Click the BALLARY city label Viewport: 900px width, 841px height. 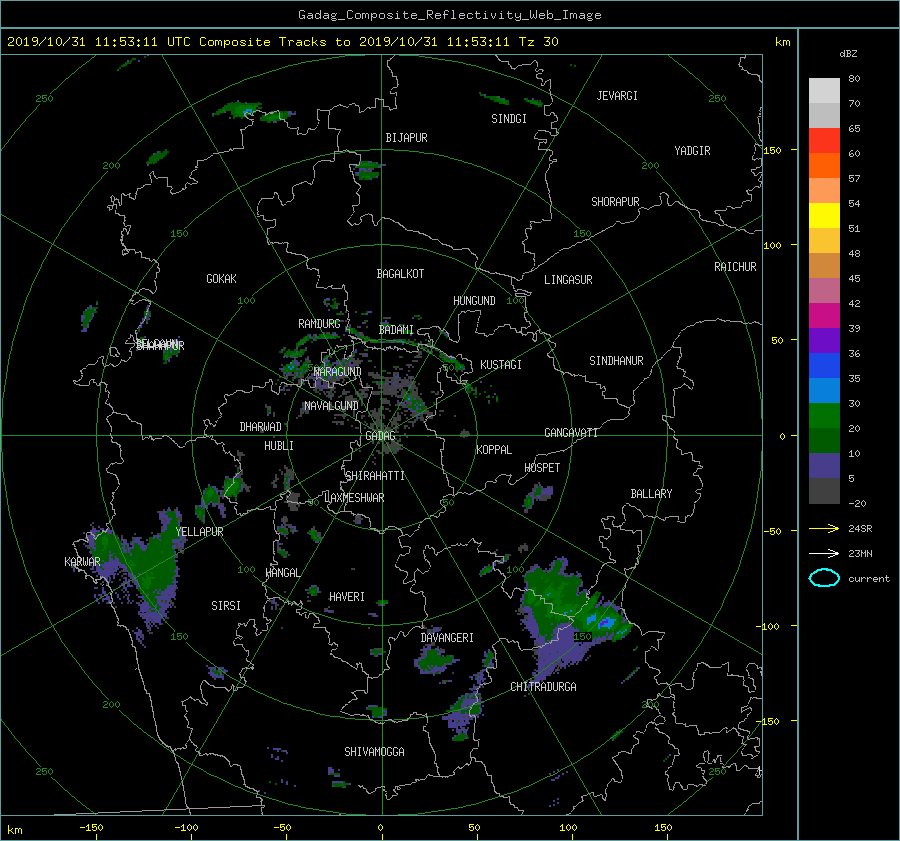[x=651, y=494]
